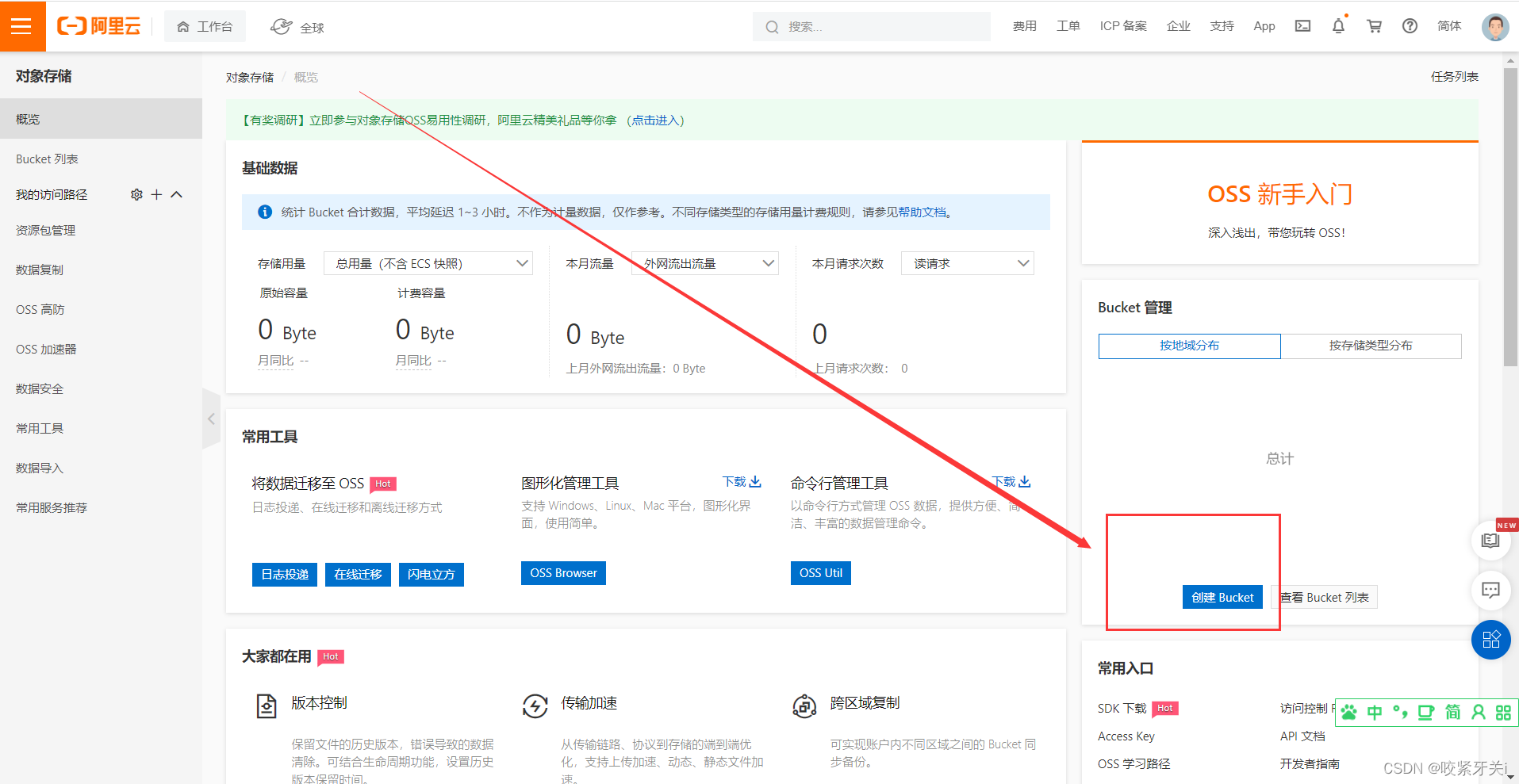The image size is (1519, 784).
Task: Open the 帮助文档 help link
Action: [922, 212]
